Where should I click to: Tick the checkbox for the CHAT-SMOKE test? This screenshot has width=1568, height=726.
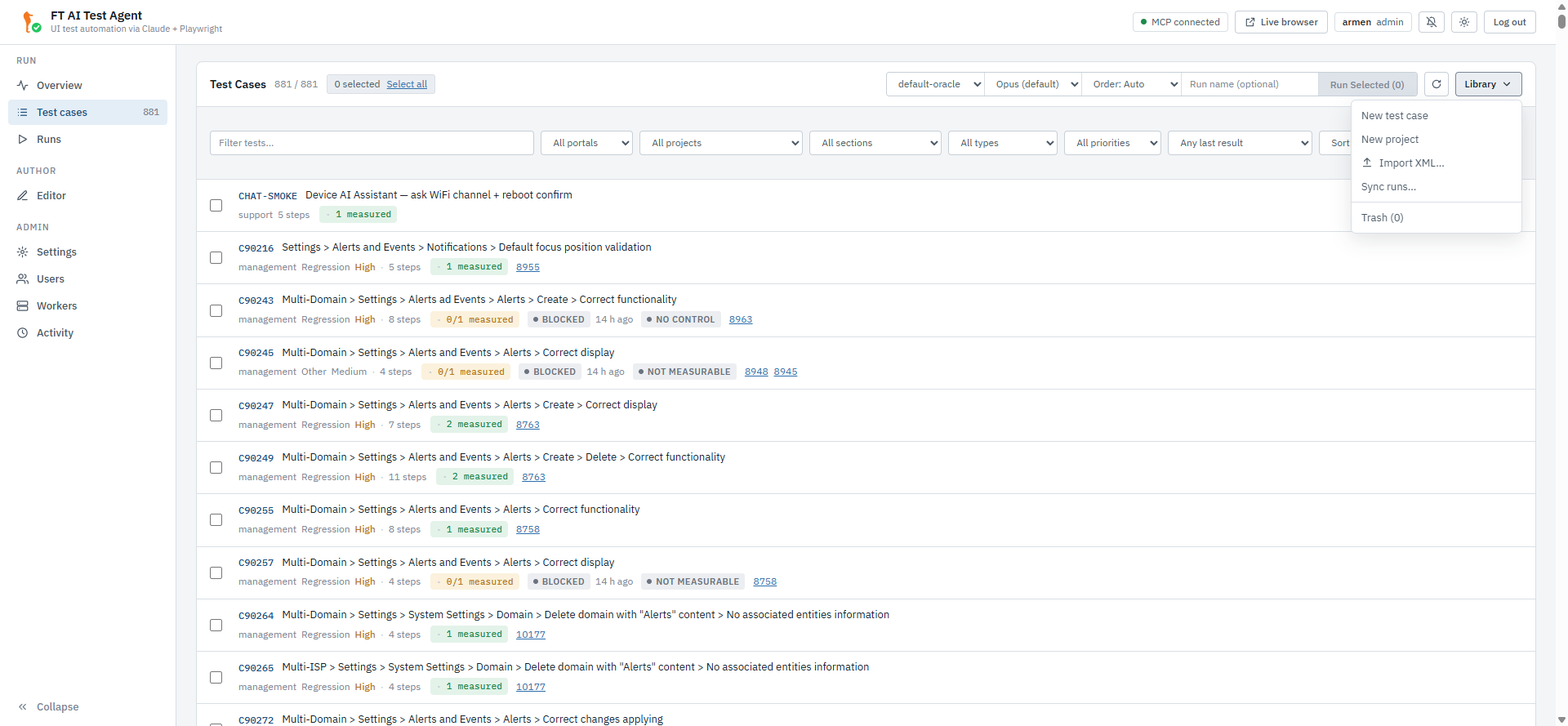pyautogui.click(x=216, y=205)
